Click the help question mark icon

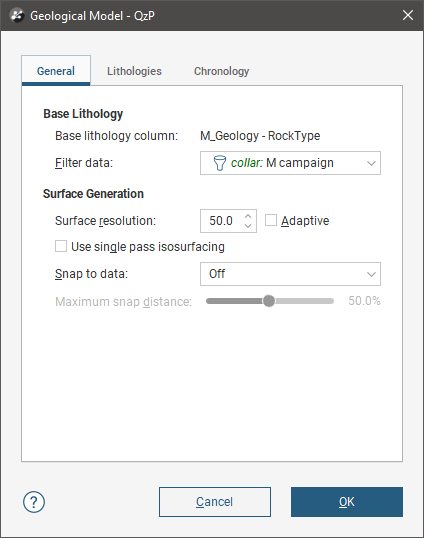tap(34, 502)
